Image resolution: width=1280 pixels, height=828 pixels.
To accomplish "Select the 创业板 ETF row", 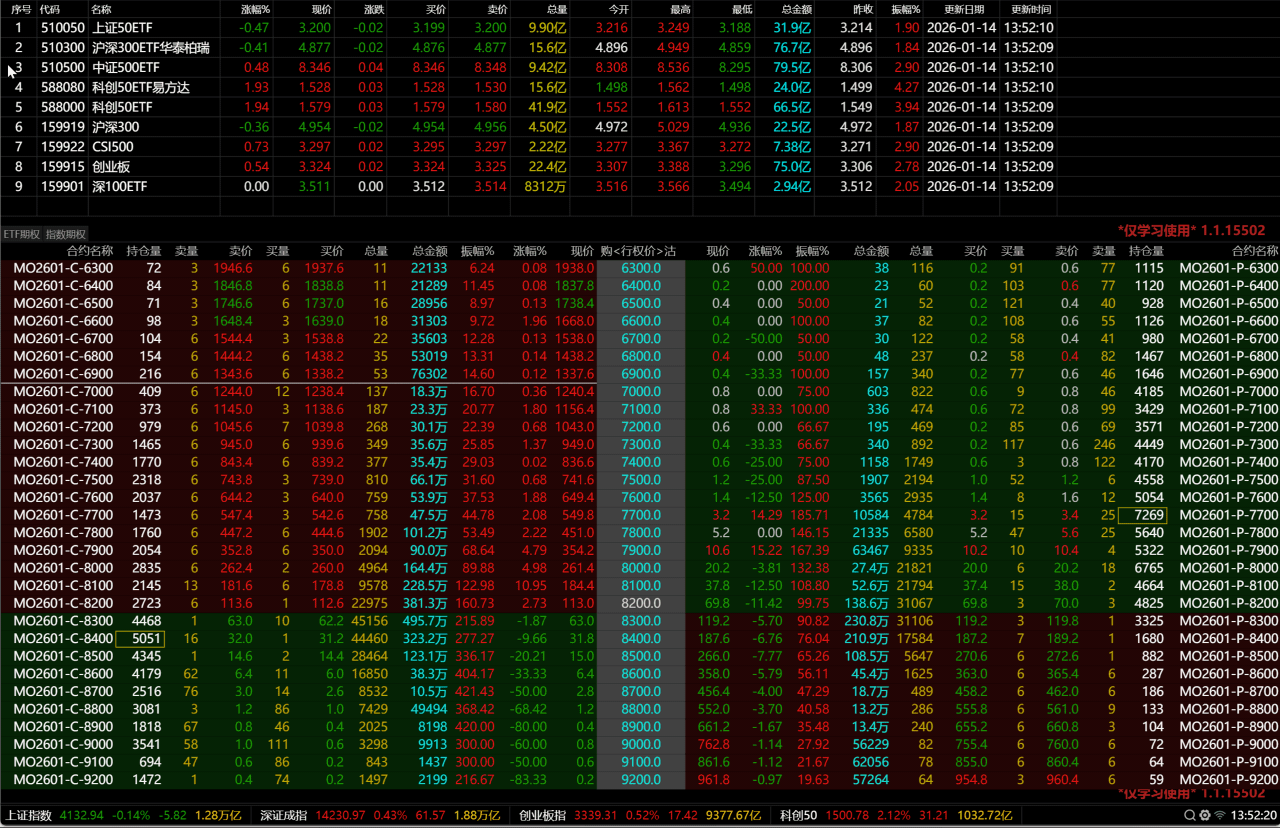I will pos(112,166).
